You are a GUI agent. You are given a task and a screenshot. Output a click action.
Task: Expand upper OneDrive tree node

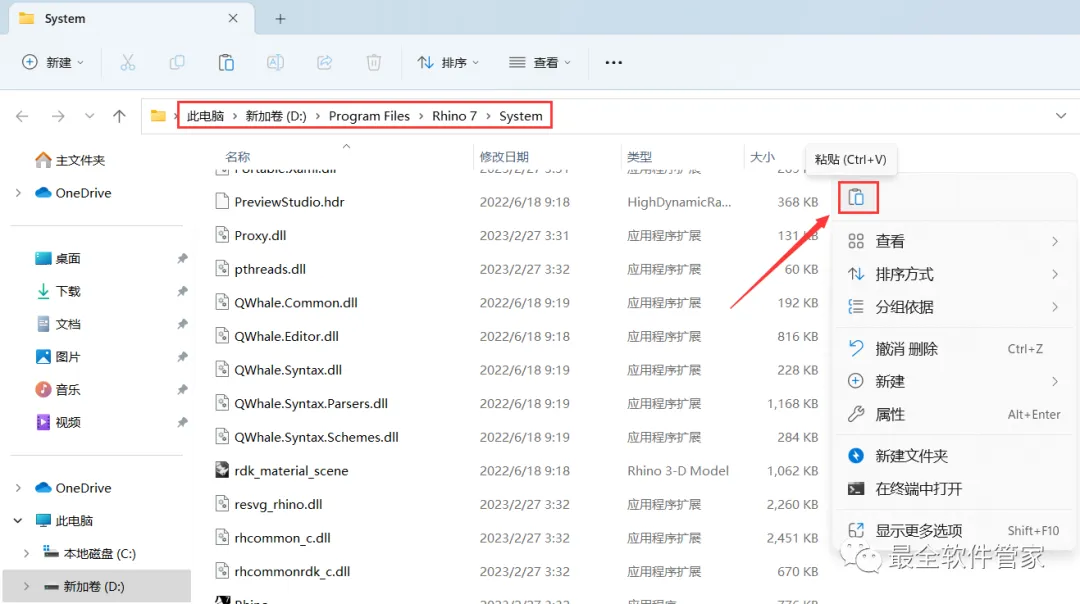pyautogui.click(x=18, y=193)
